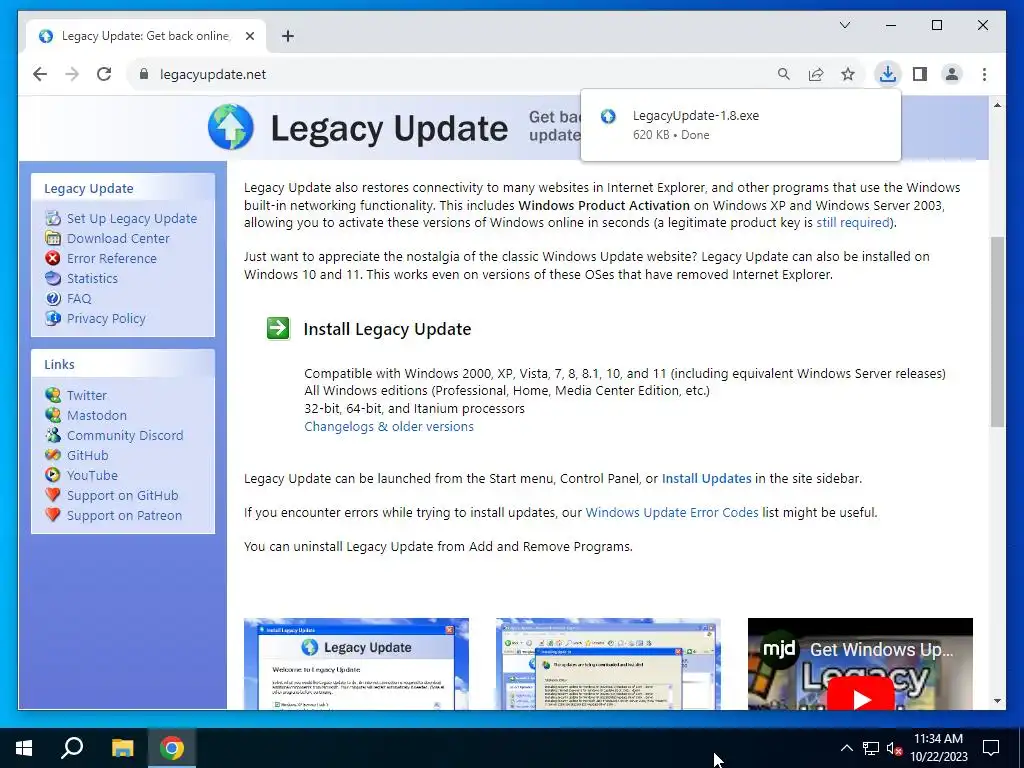This screenshot has width=1024, height=768.
Task: Click the FAQ question mark icon
Action: click(53, 298)
